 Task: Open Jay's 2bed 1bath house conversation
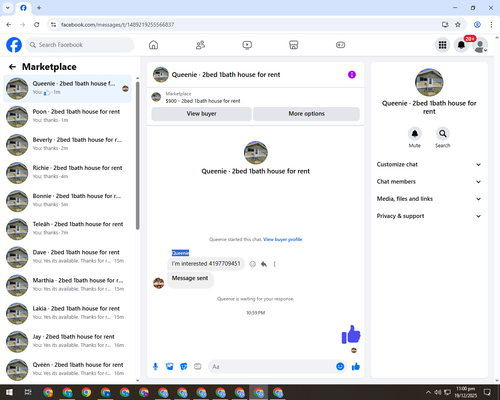point(68,342)
